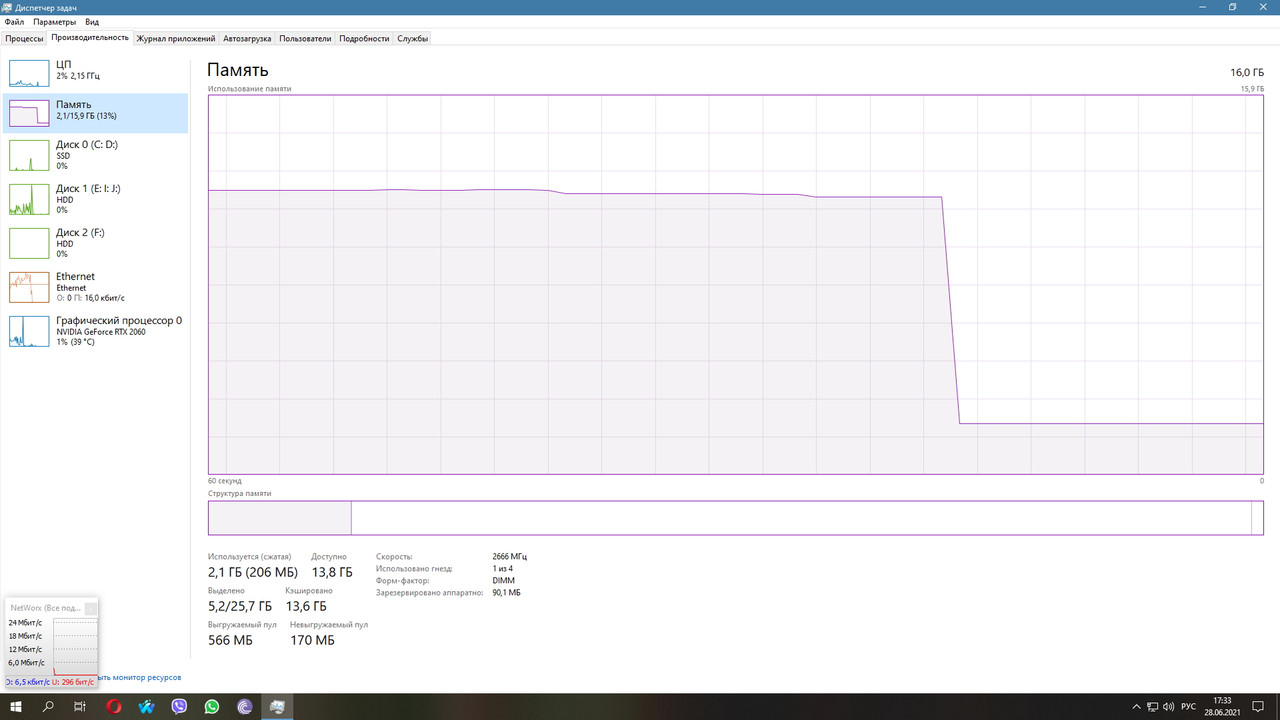Open taskbar search magnifier
The width and height of the screenshot is (1280, 720).
(48, 706)
